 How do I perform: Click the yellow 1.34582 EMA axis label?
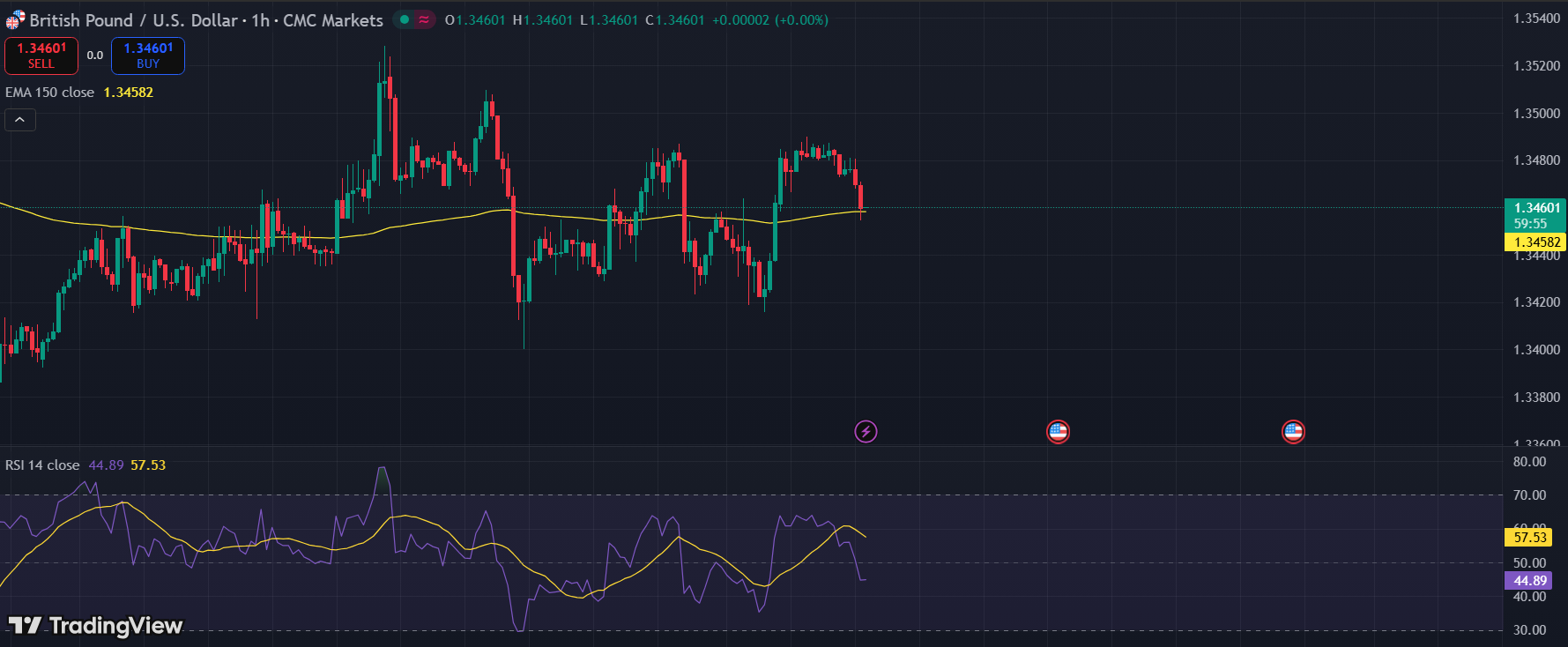coord(1536,242)
